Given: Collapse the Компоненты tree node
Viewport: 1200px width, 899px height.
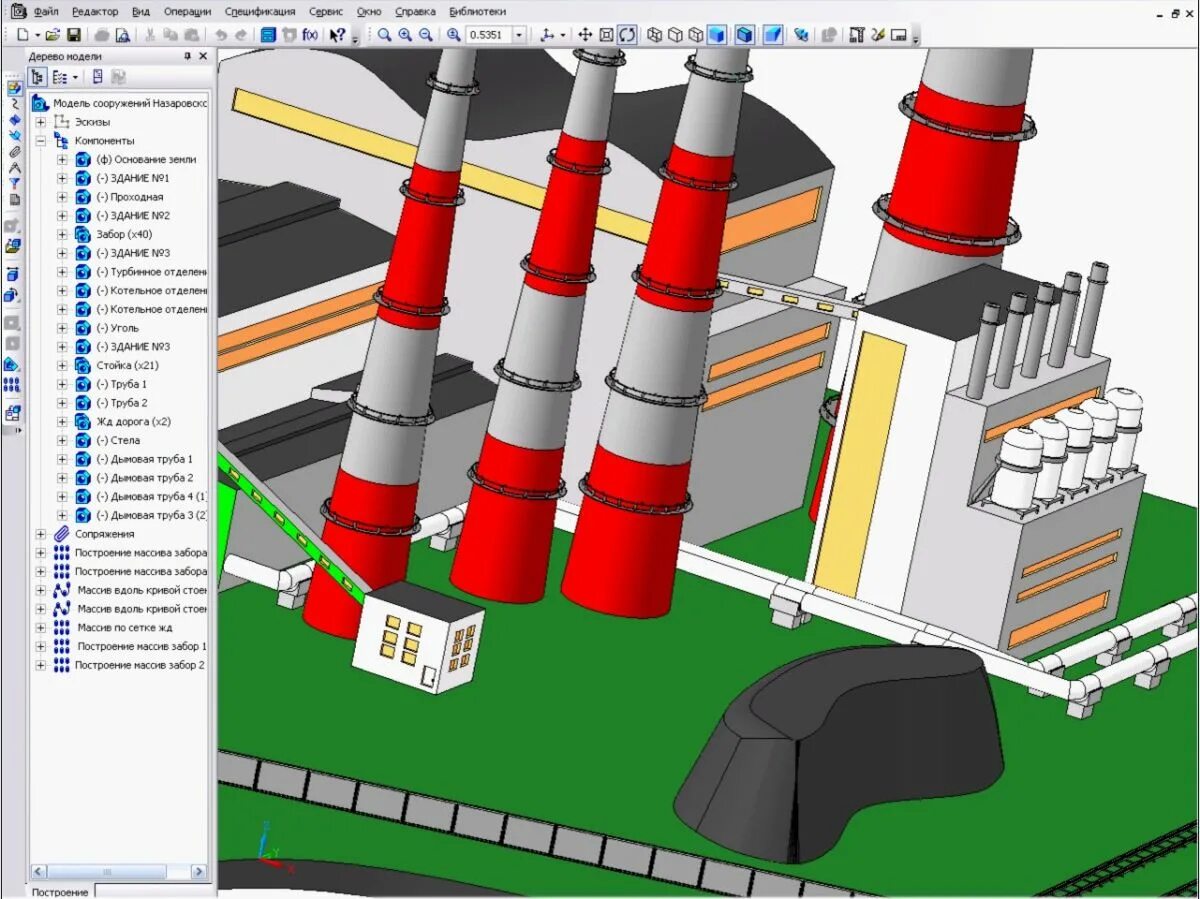Looking at the screenshot, I should [x=41, y=141].
